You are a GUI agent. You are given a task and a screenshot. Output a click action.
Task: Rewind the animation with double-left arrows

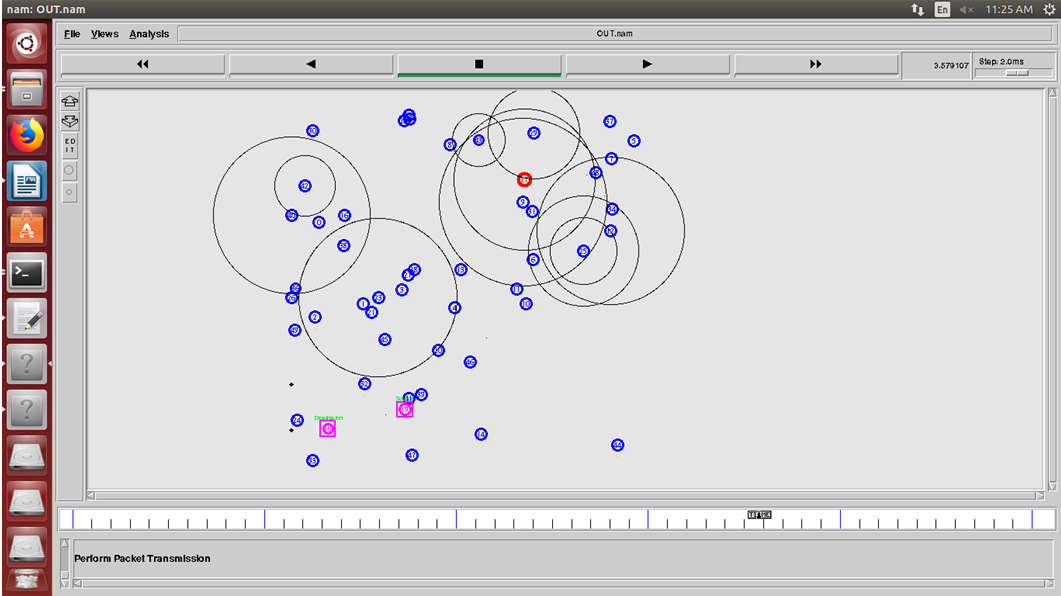[142, 64]
